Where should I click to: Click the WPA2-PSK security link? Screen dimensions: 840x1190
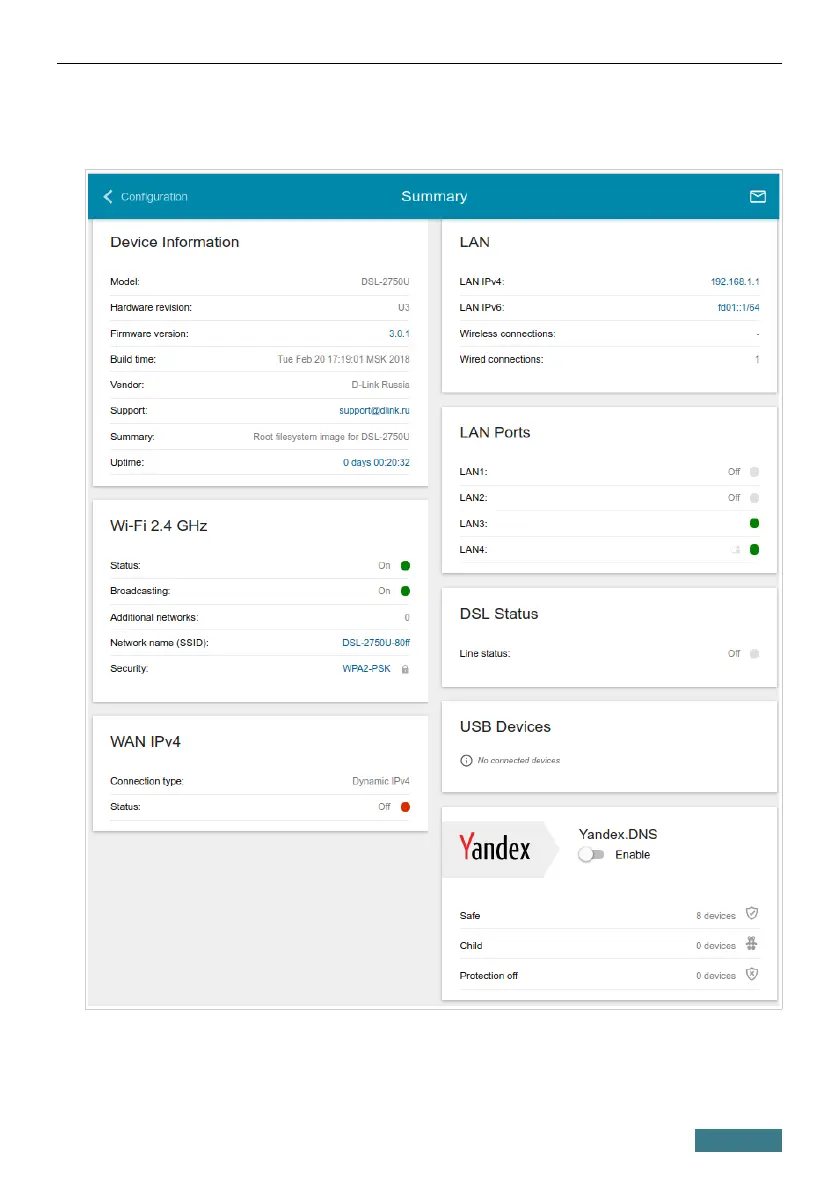(367, 669)
